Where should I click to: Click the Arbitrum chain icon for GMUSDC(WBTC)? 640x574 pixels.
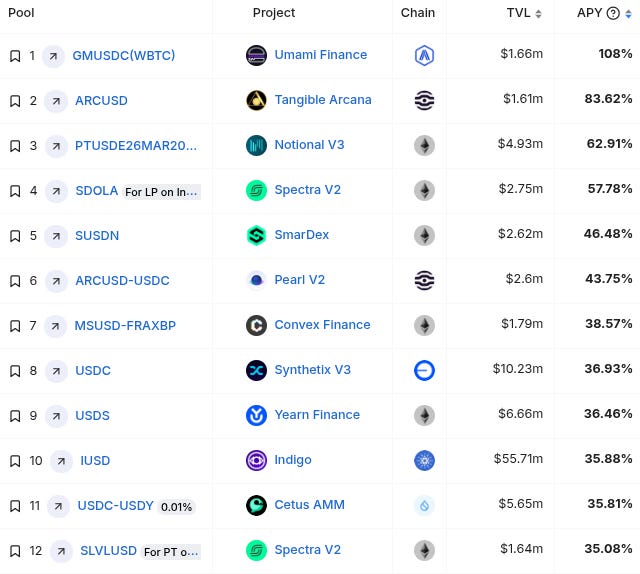click(424, 55)
